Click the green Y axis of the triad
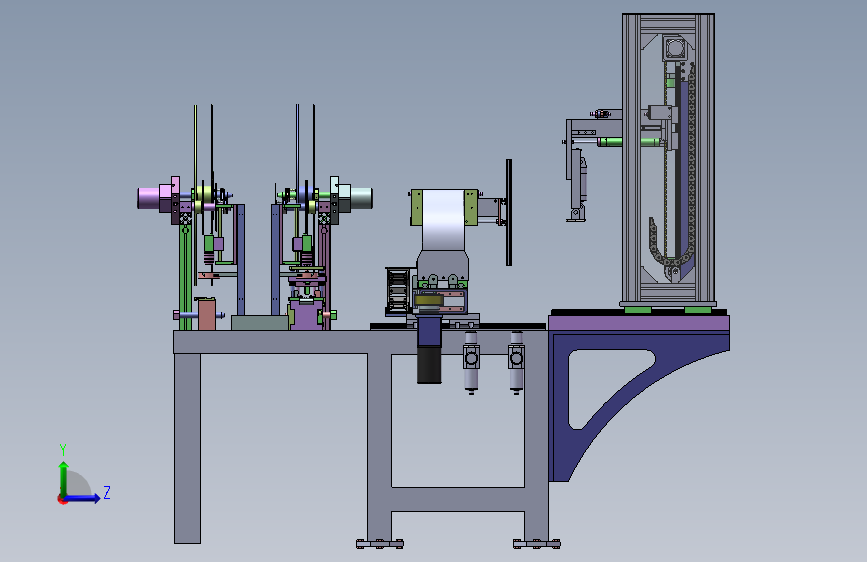867x562 pixels. click(64, 479)
